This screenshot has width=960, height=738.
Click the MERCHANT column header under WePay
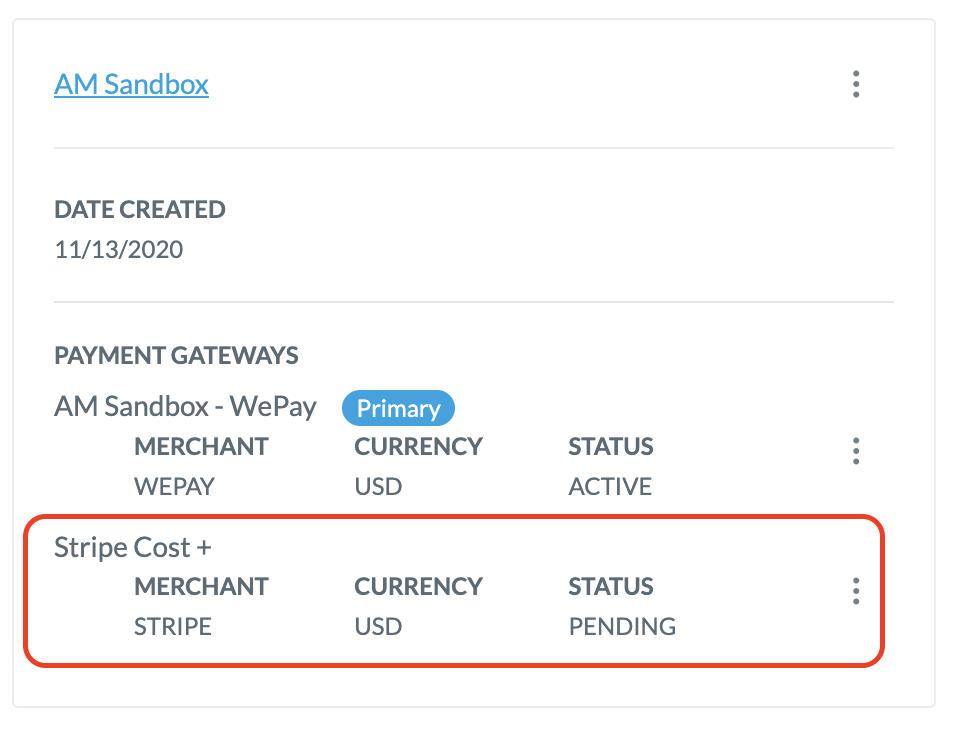pos(201,447)
